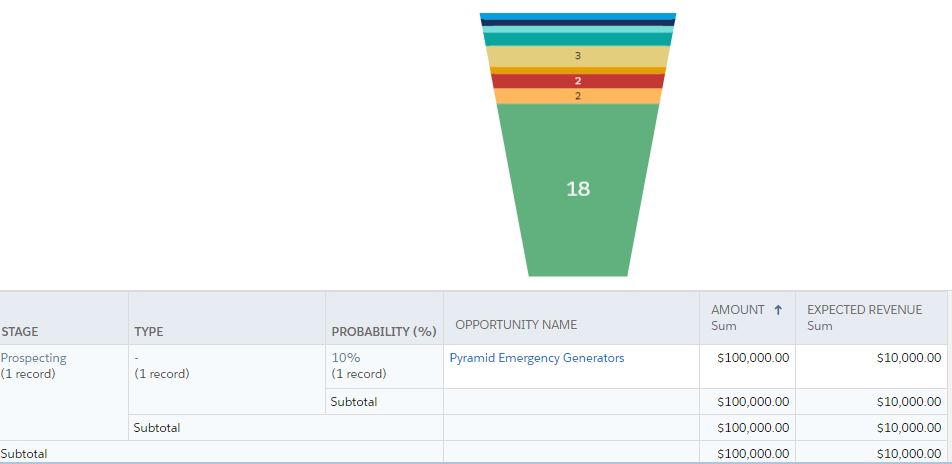Click the Type column header
This screenshot has width=952, height=464.
148,331
